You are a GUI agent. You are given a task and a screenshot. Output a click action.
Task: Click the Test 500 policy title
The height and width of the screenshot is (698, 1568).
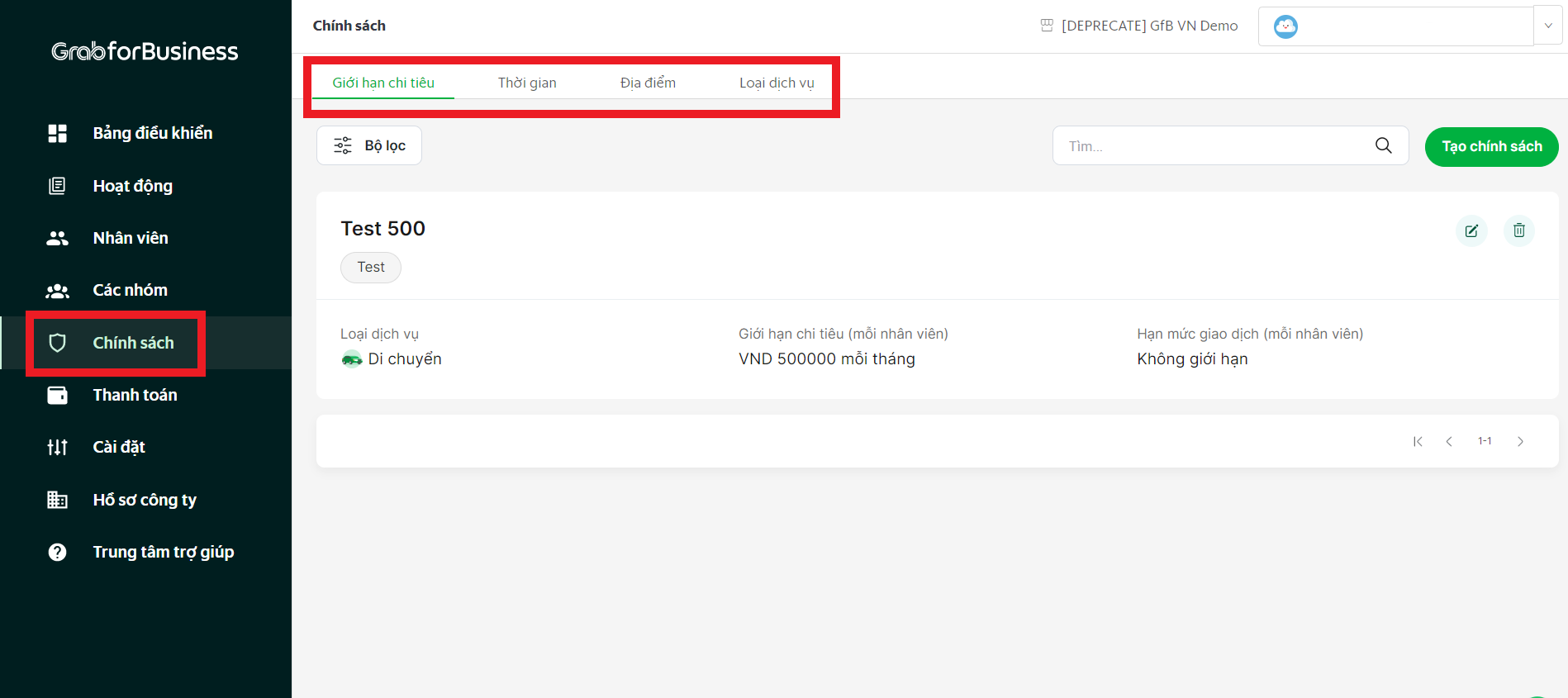383,228
